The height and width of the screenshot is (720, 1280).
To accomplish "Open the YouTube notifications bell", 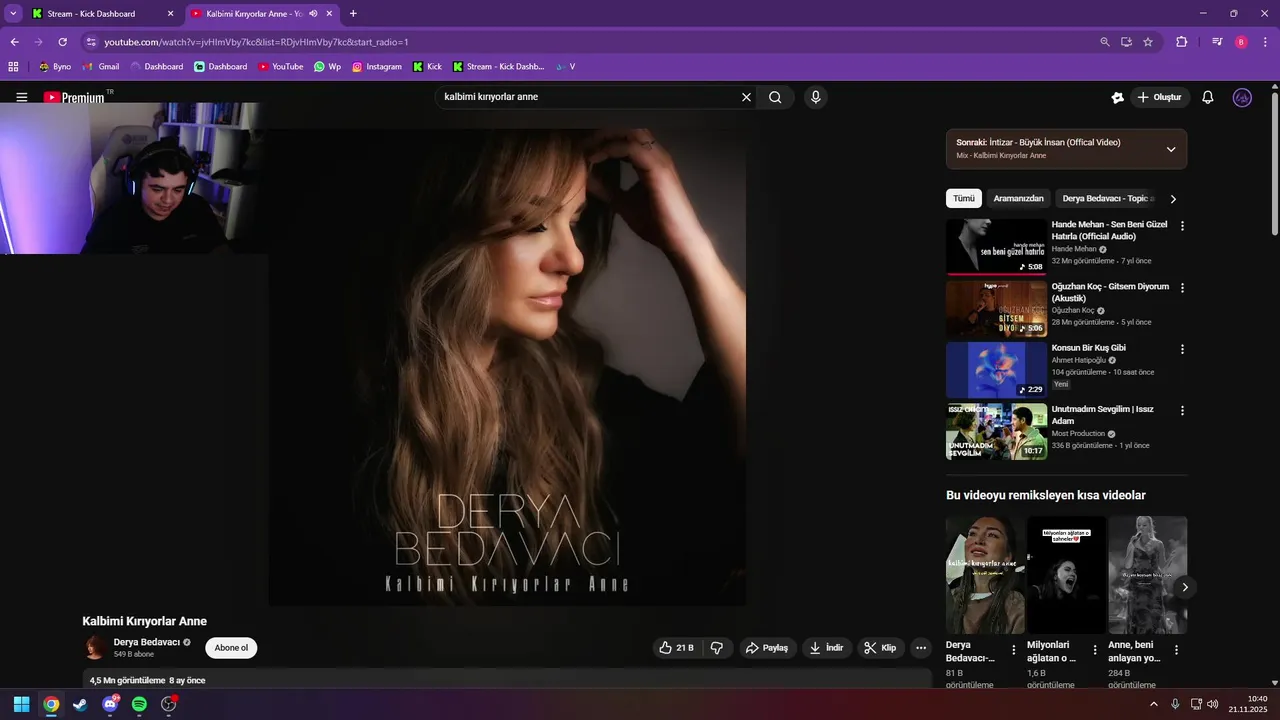I will tap(1208, 97).
